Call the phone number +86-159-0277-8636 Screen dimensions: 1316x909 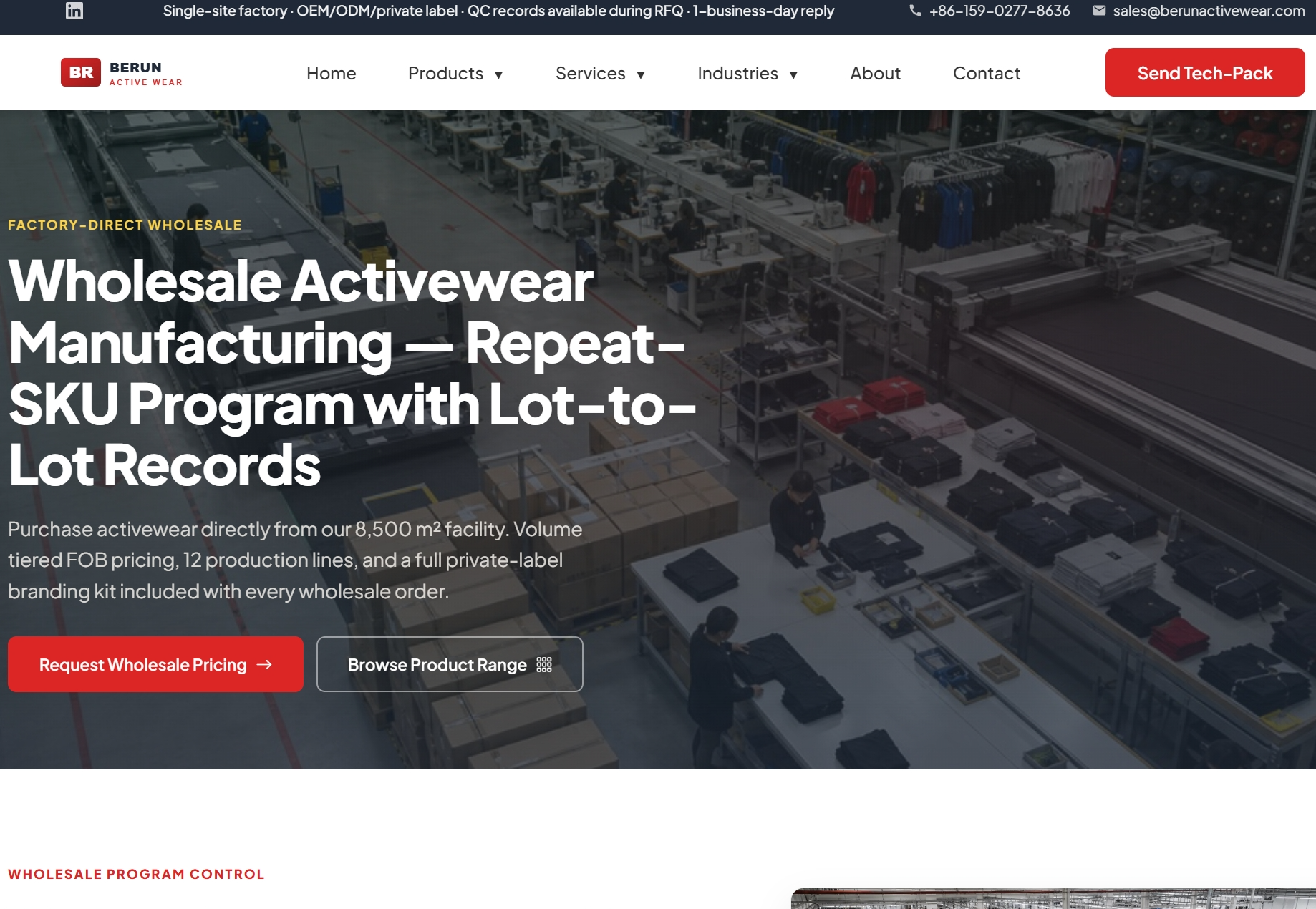1000,11
